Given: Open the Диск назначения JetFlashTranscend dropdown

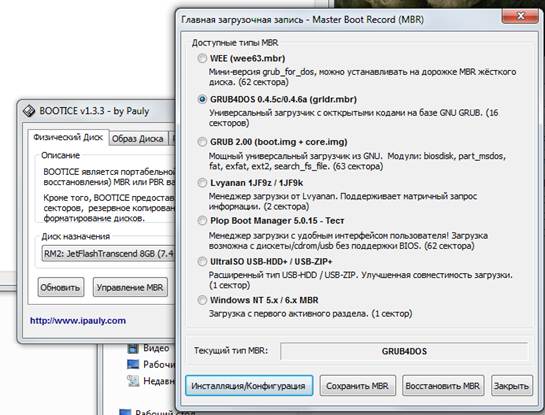Looking at the screenshot, I should (108, 254).
